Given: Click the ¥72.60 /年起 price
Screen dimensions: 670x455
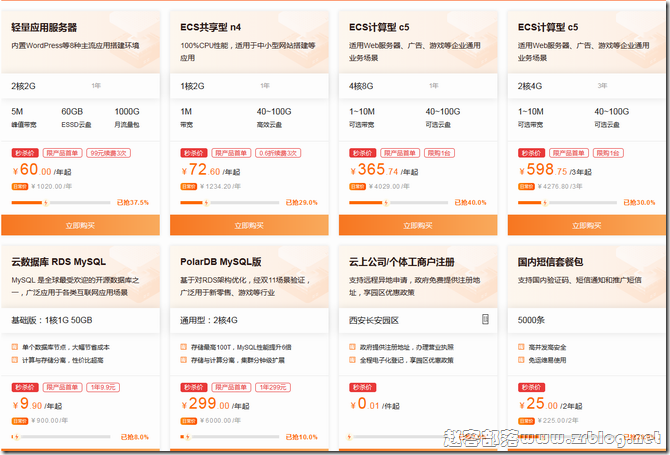Looking at the screenshot, I should pyautogui.click(x=210, y=170).
